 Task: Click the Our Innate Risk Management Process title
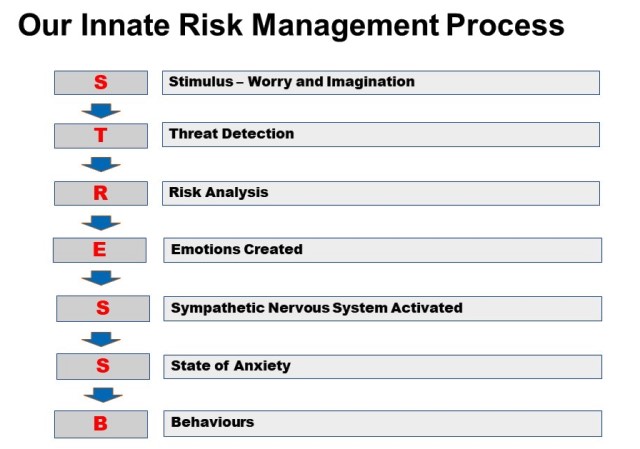(x=291, y=25)
